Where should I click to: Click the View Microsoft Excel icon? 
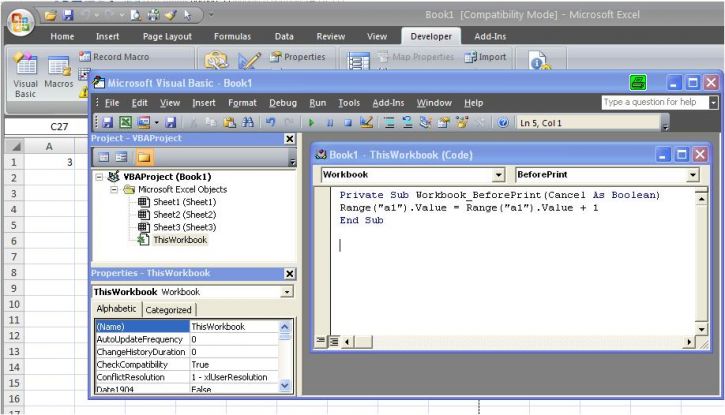click(125, 122)
